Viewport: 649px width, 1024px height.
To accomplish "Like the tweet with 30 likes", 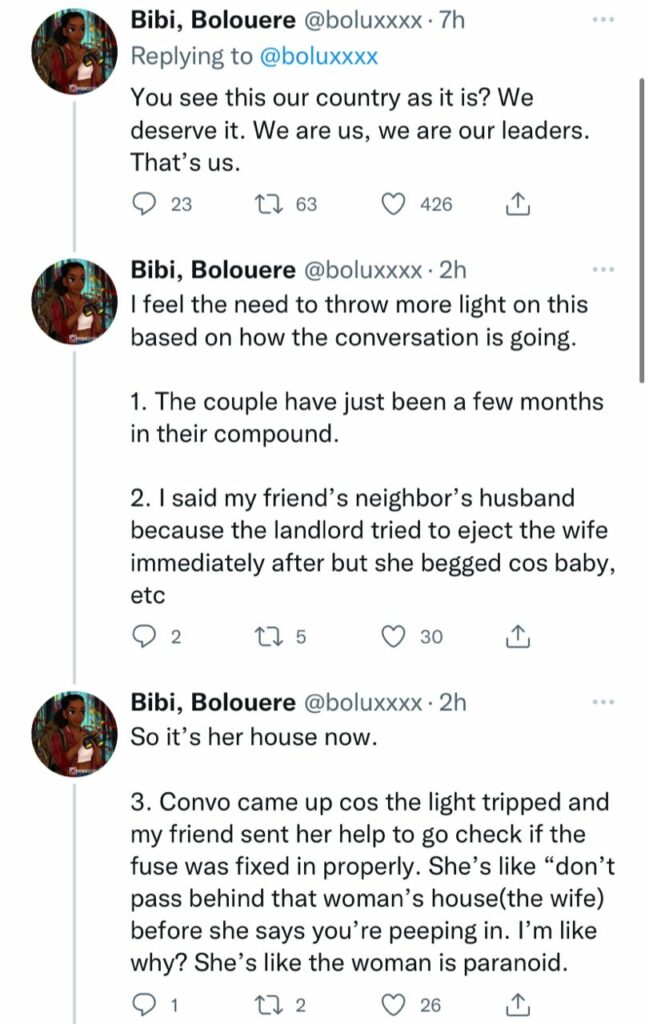I will tap(392, 636).
